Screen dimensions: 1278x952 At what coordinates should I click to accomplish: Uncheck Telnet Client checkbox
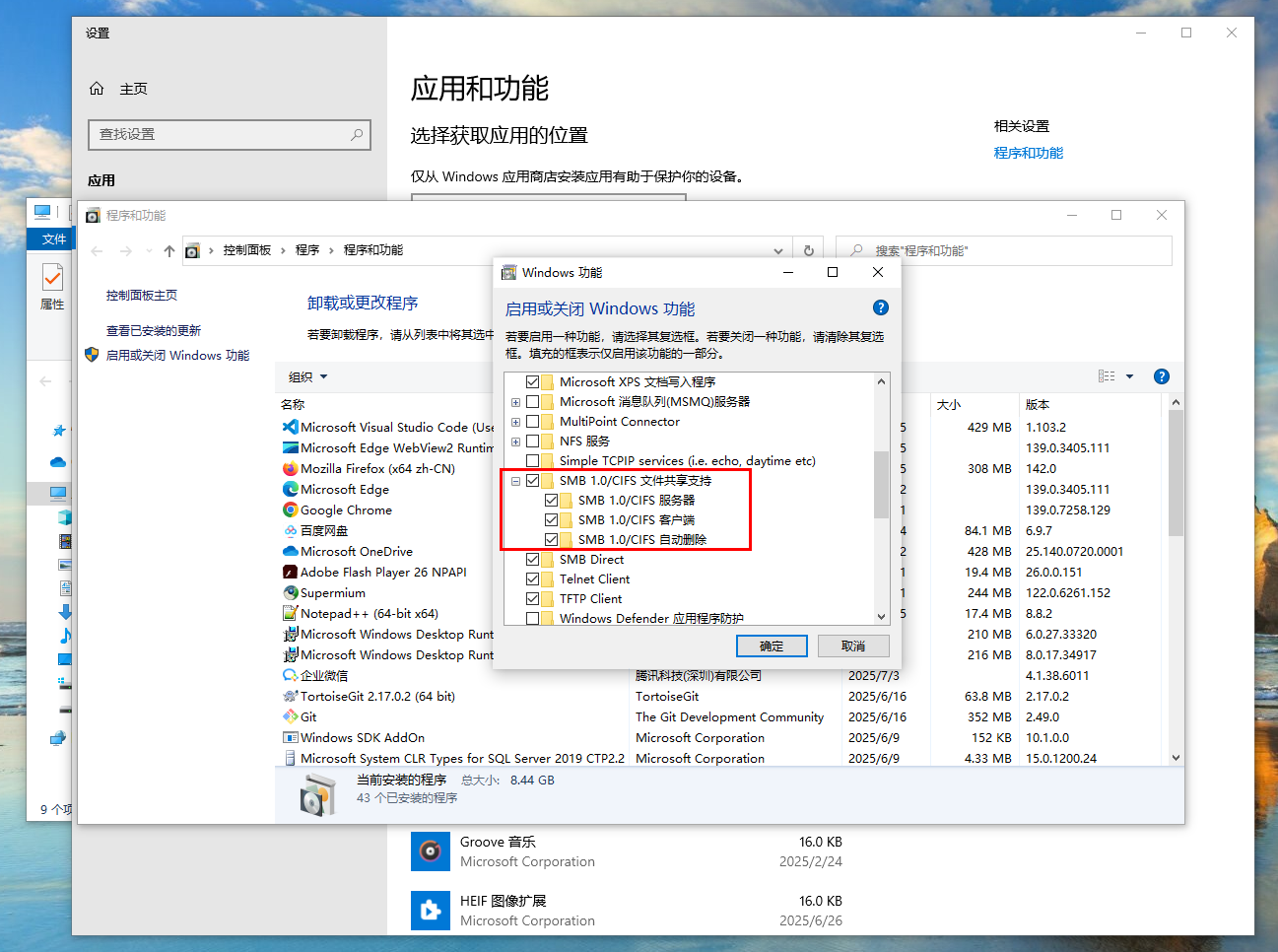pyautogui.click(x=533, y=578)
